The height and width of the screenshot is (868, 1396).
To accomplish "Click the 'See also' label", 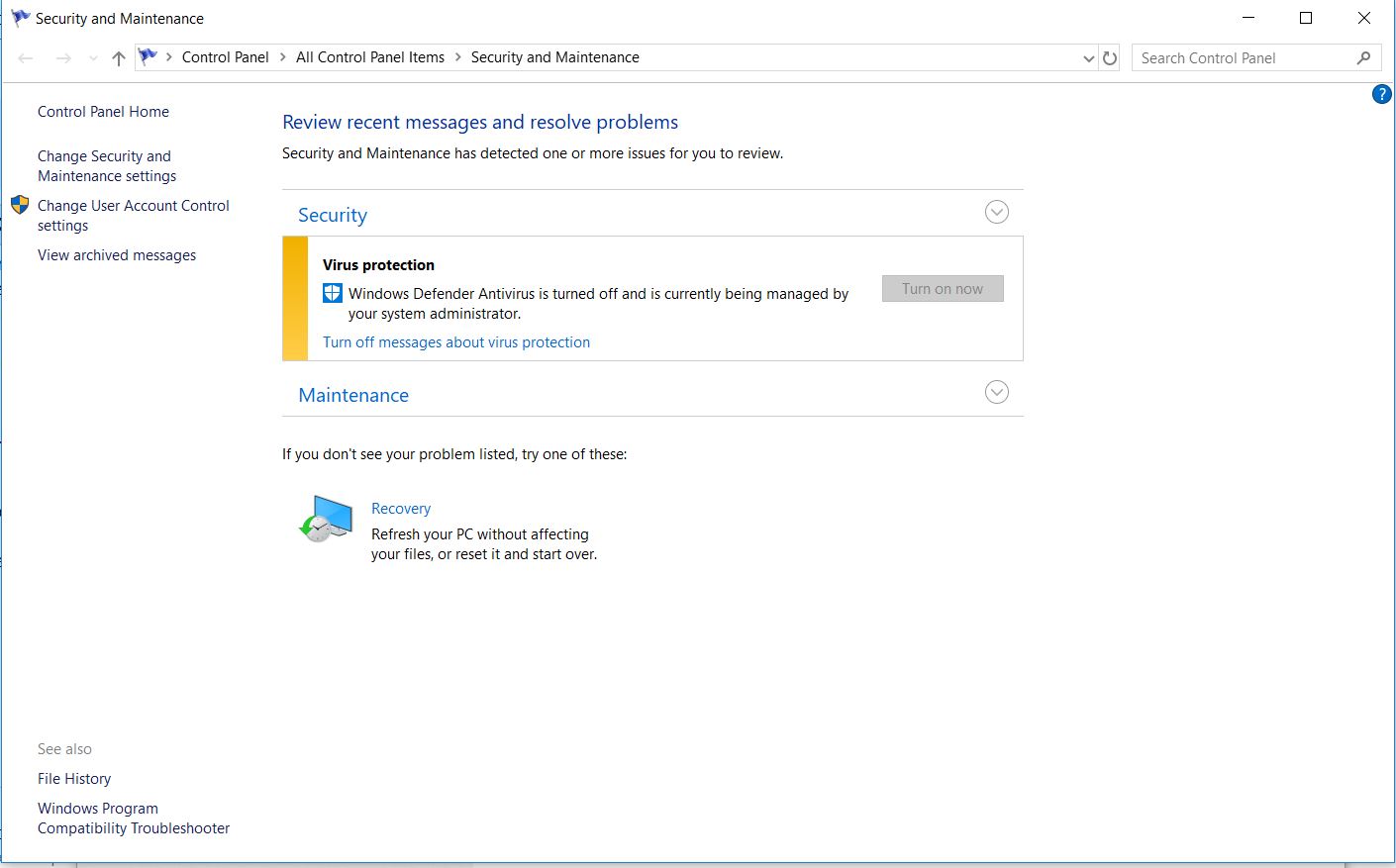I will 64,749.
